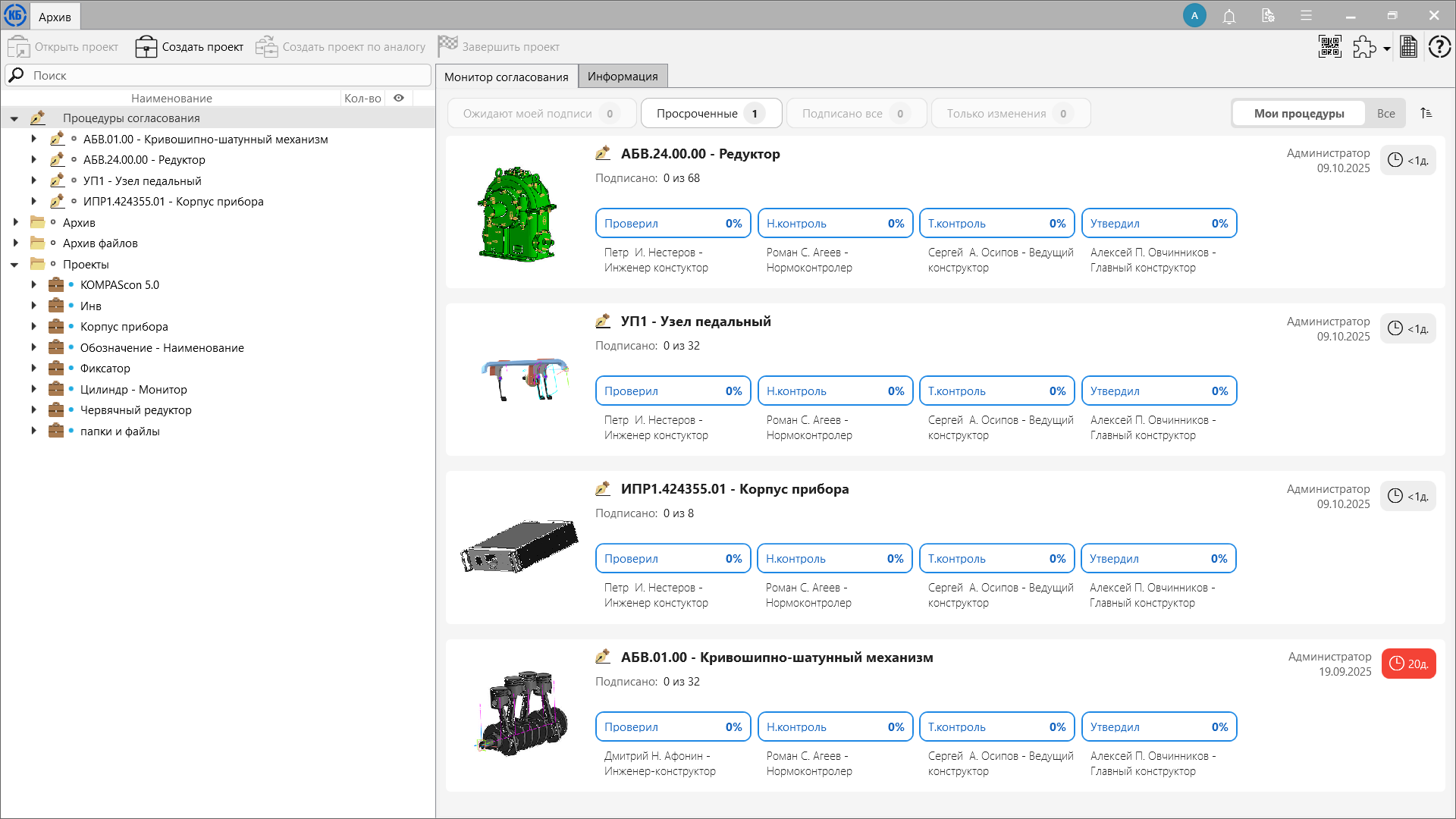The width and height of the screenshot is (1456, 819).
Task: Click the sort order icon
Action: click(x=1426, y=113)
